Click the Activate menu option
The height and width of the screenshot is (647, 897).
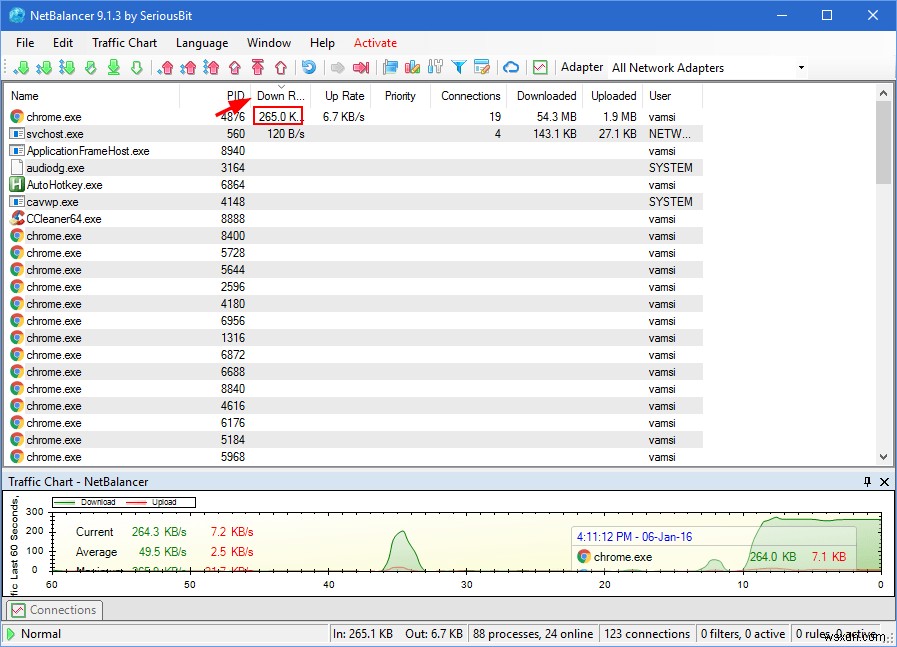(x=375, y=43)
